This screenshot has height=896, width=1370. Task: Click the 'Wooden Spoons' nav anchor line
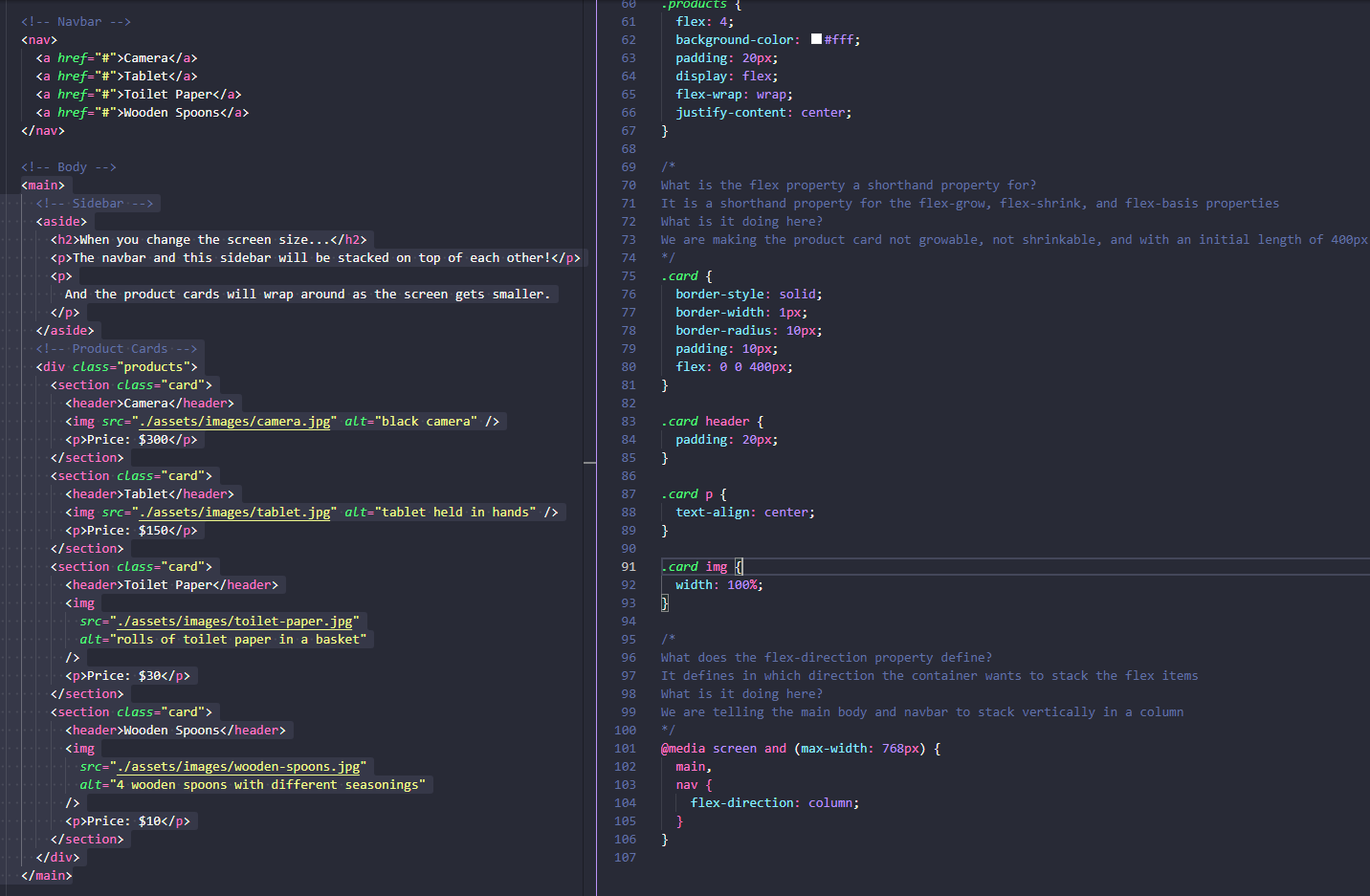(143, 112)
